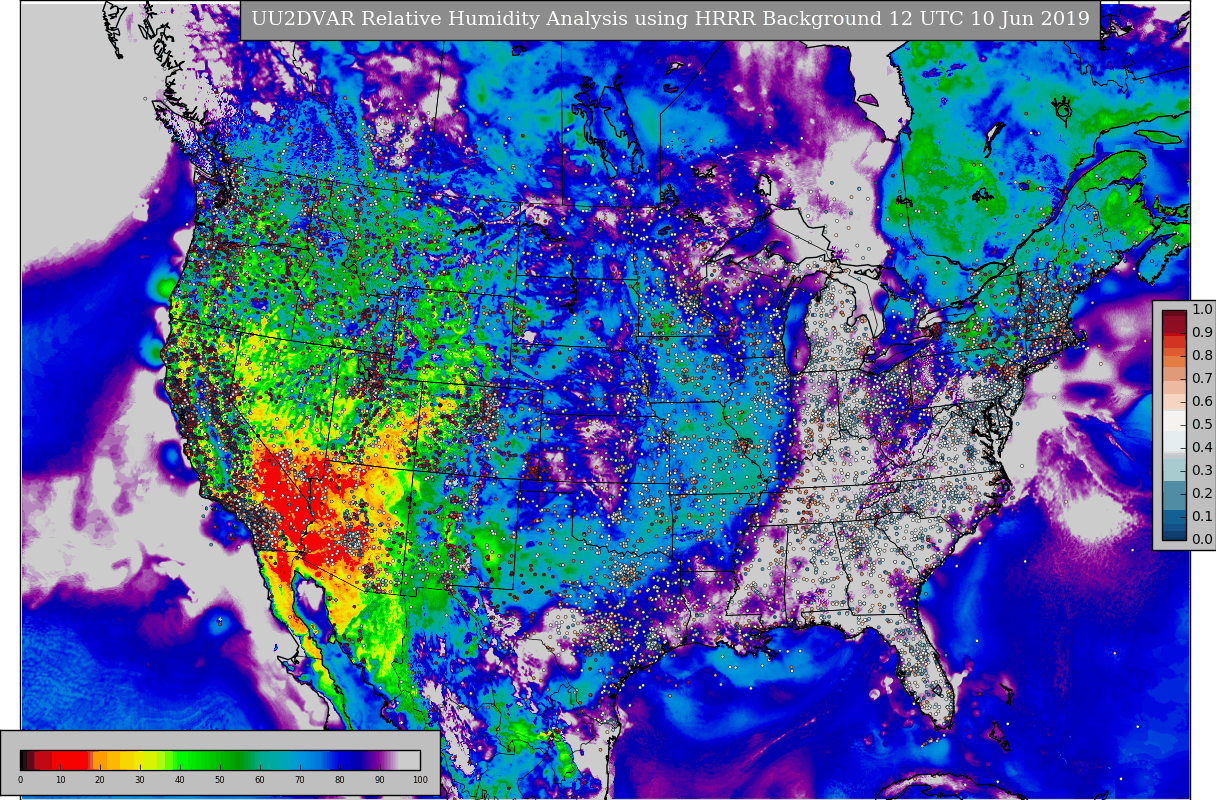Click the UU2DVAR Relative Humidity Analysis title

(x=670, y=19)
